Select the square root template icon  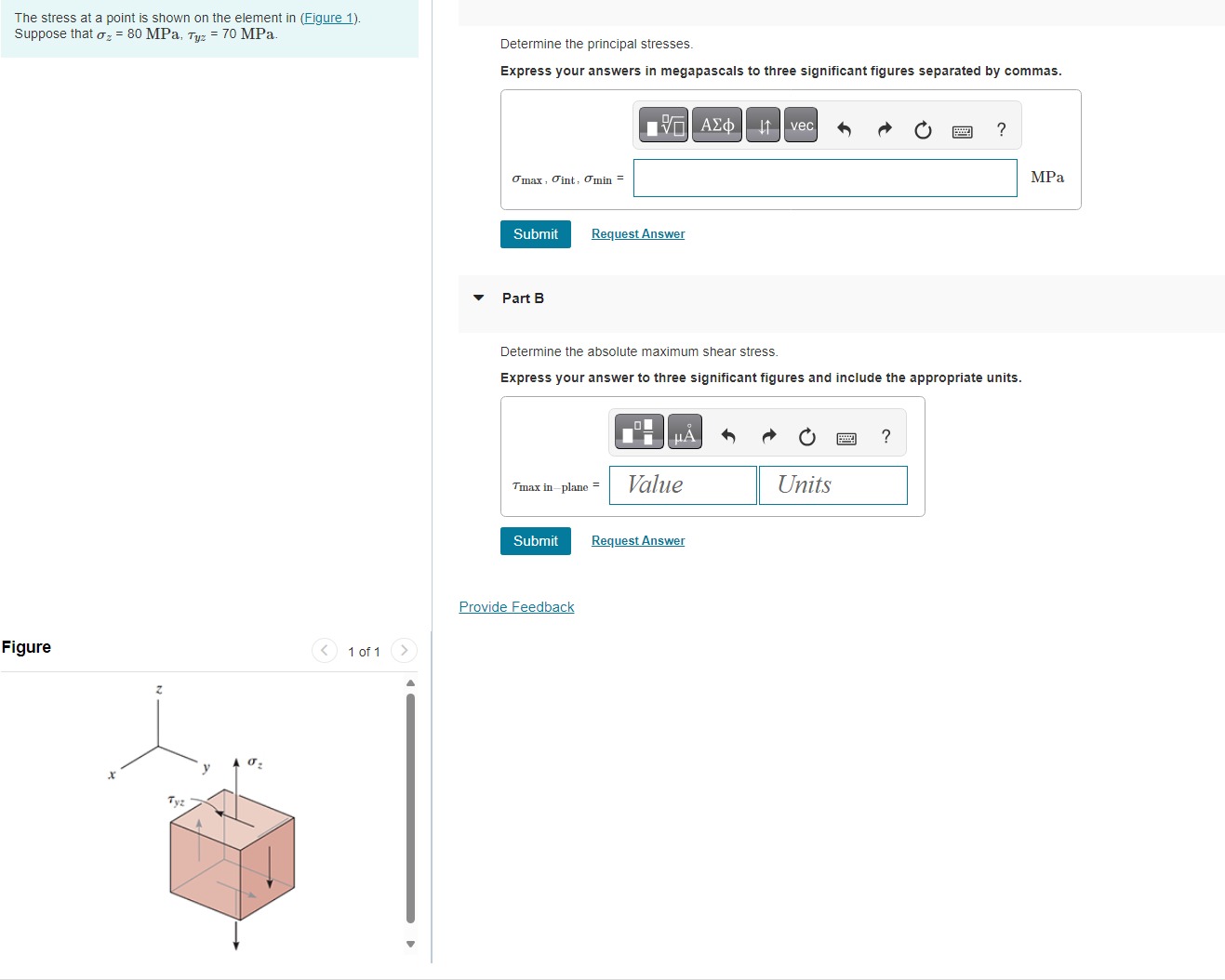click(x=662, y=125)
